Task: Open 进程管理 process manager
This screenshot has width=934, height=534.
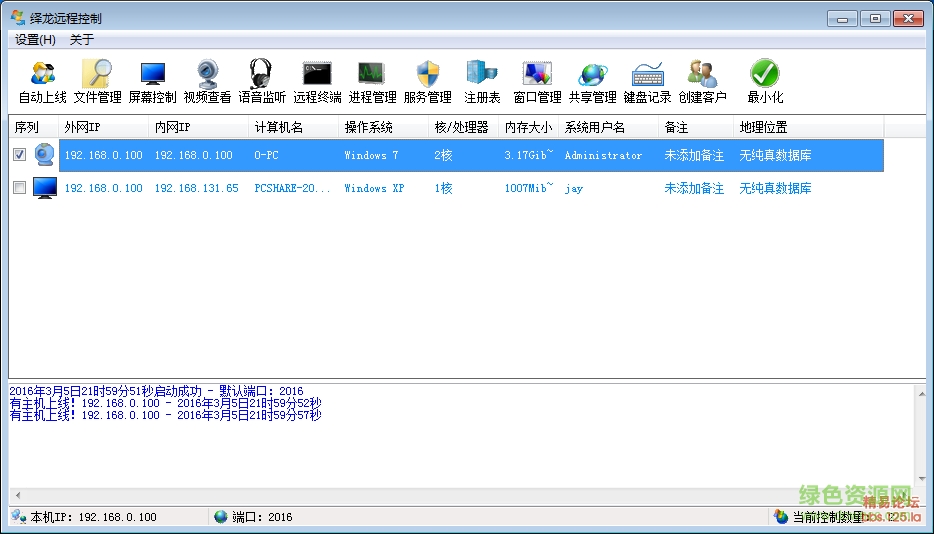Action: tap(372, 81)
